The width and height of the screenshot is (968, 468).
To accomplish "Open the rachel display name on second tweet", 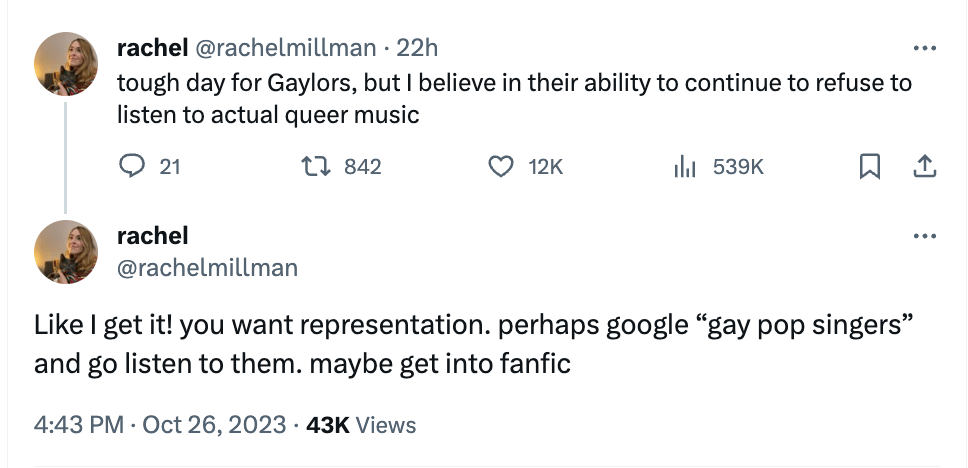I will [x=152, y=236].
